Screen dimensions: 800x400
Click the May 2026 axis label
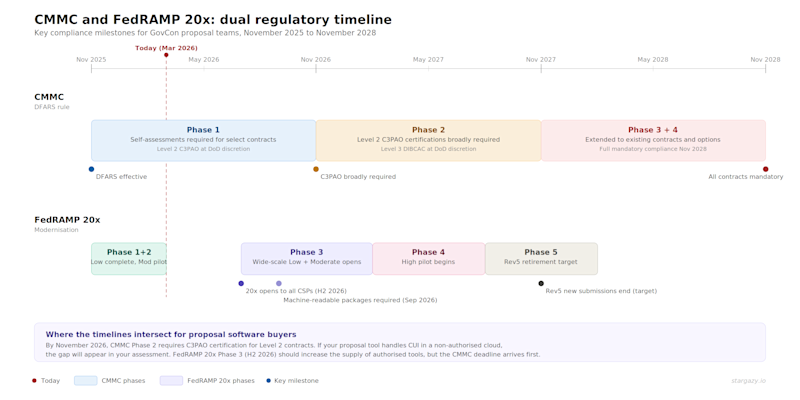(x=204, y=60)
